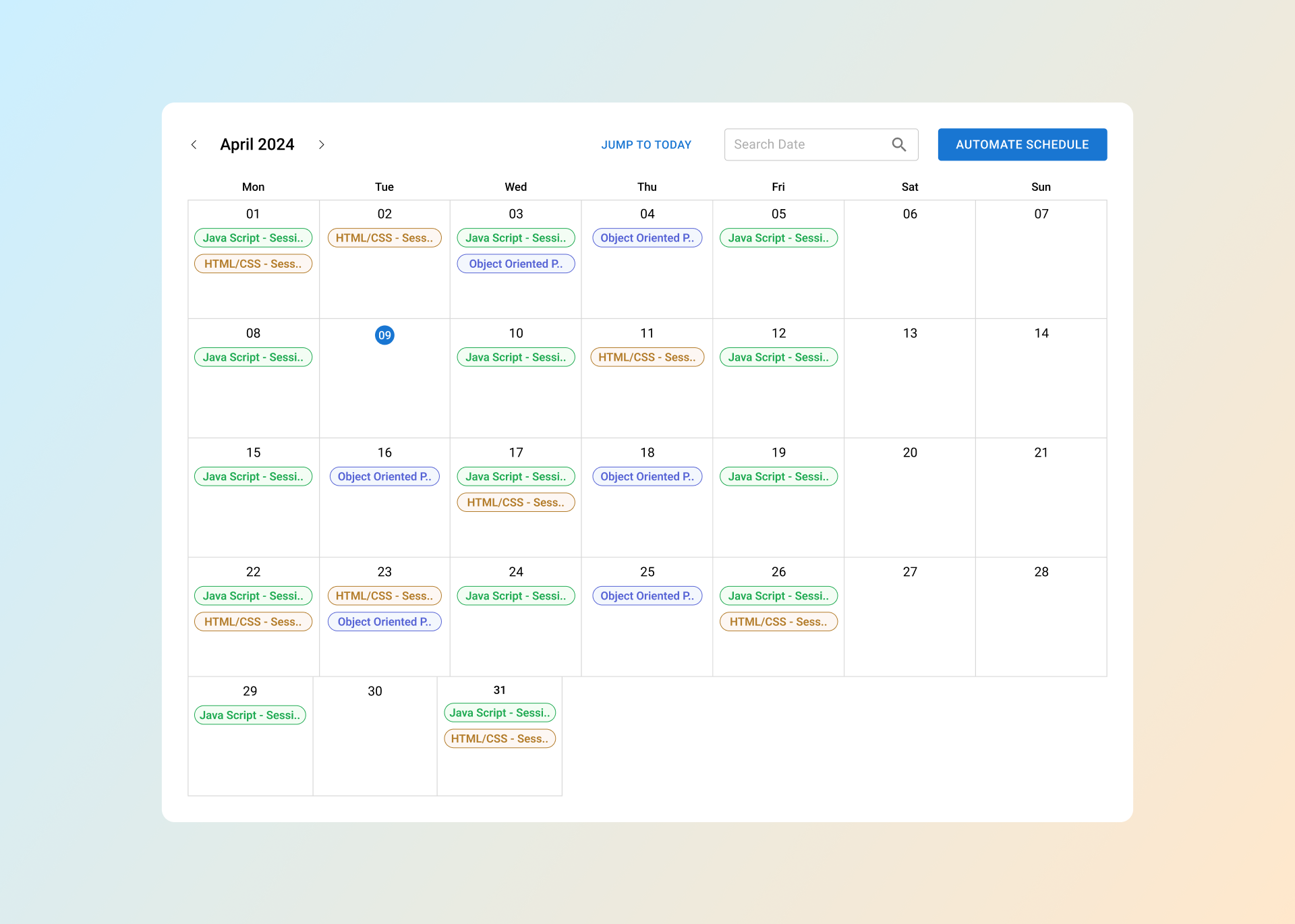This screenshot has height=924, width=1295.
Task: Click the Sun weekday header
Action: (1041, 187)
